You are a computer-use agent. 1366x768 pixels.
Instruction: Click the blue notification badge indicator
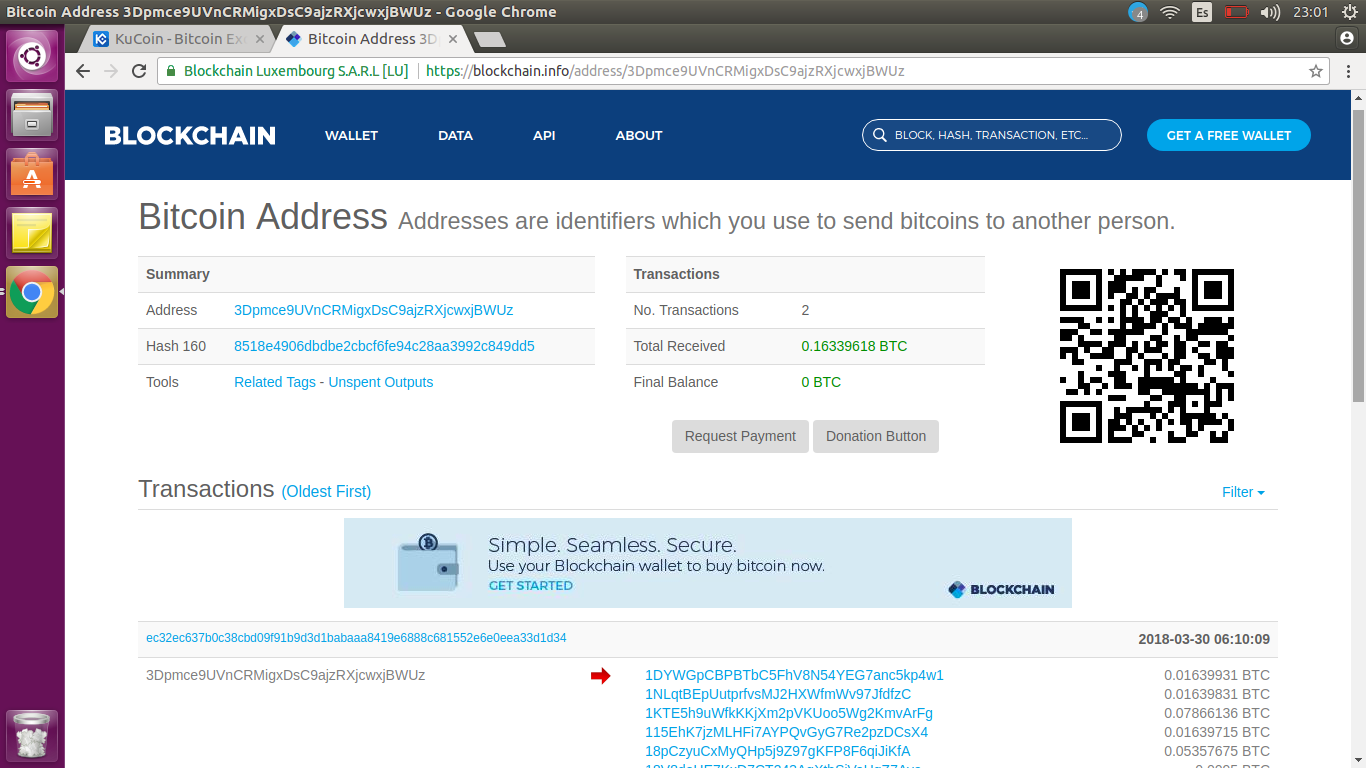1138,12
